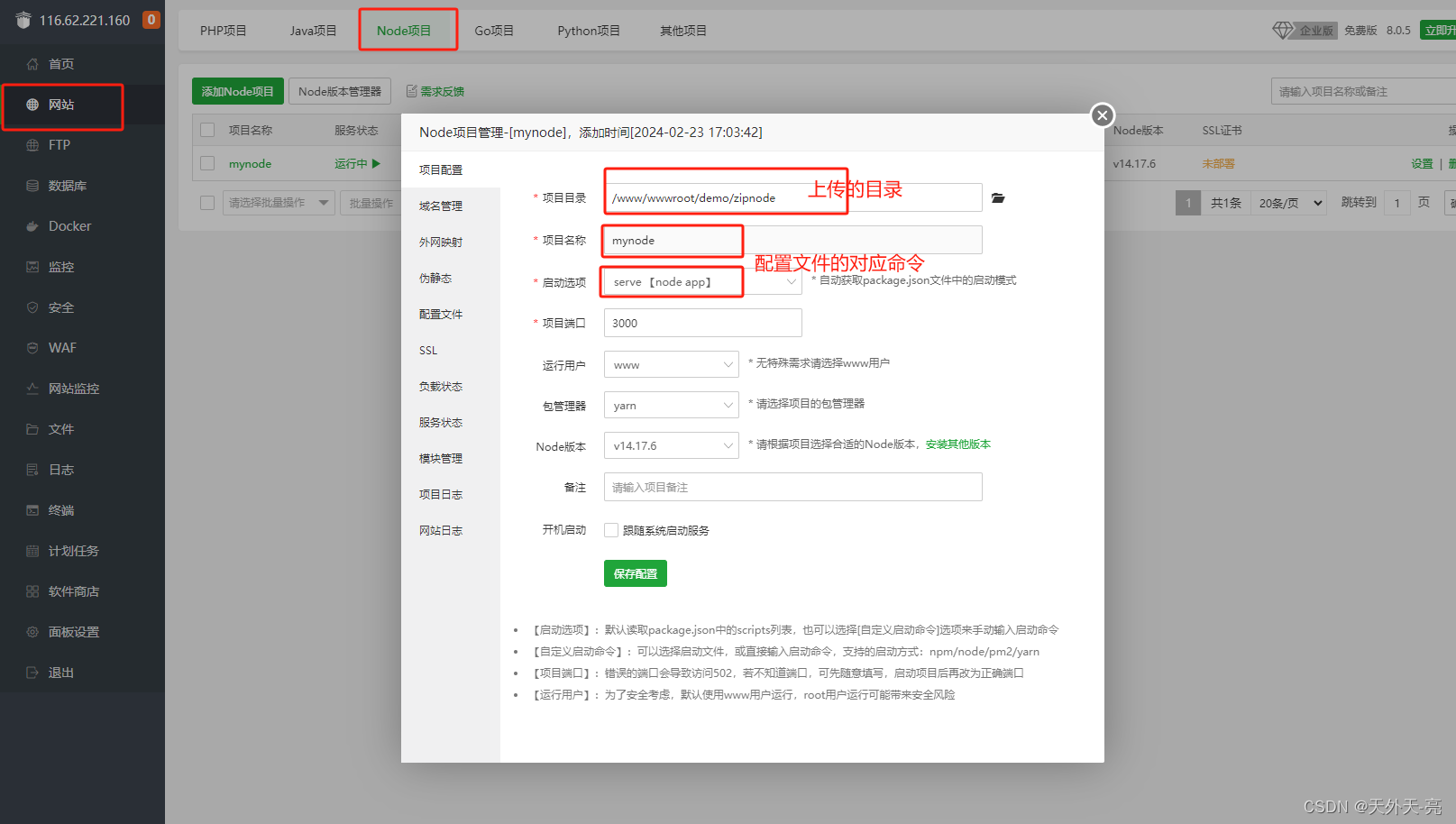Click the Docker whale icon
Screen dimensions: 1456x824
[x=32, y=226]
